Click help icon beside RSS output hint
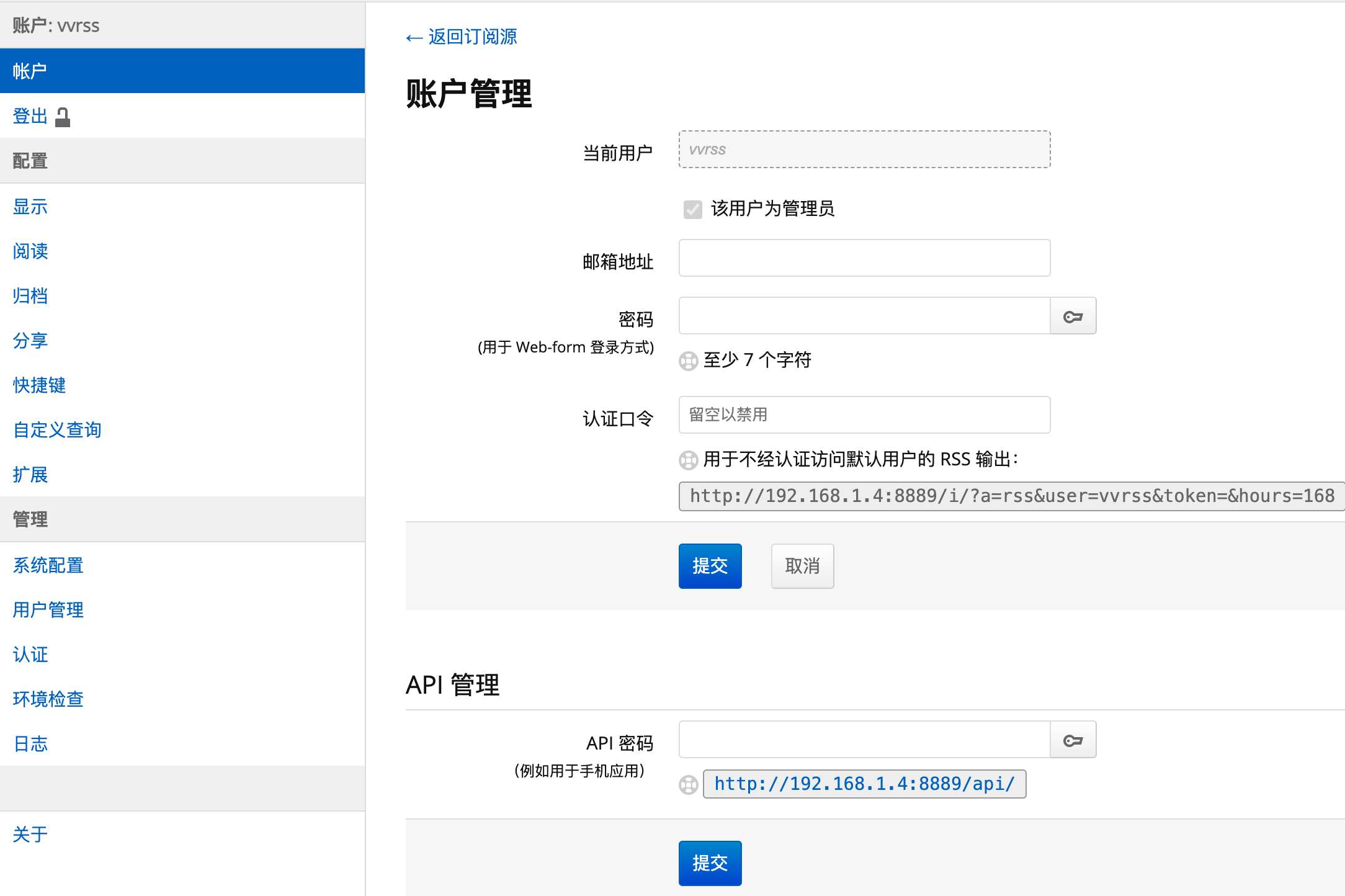The height and width of the screenshot is (896, 1345). pos(688,460)
